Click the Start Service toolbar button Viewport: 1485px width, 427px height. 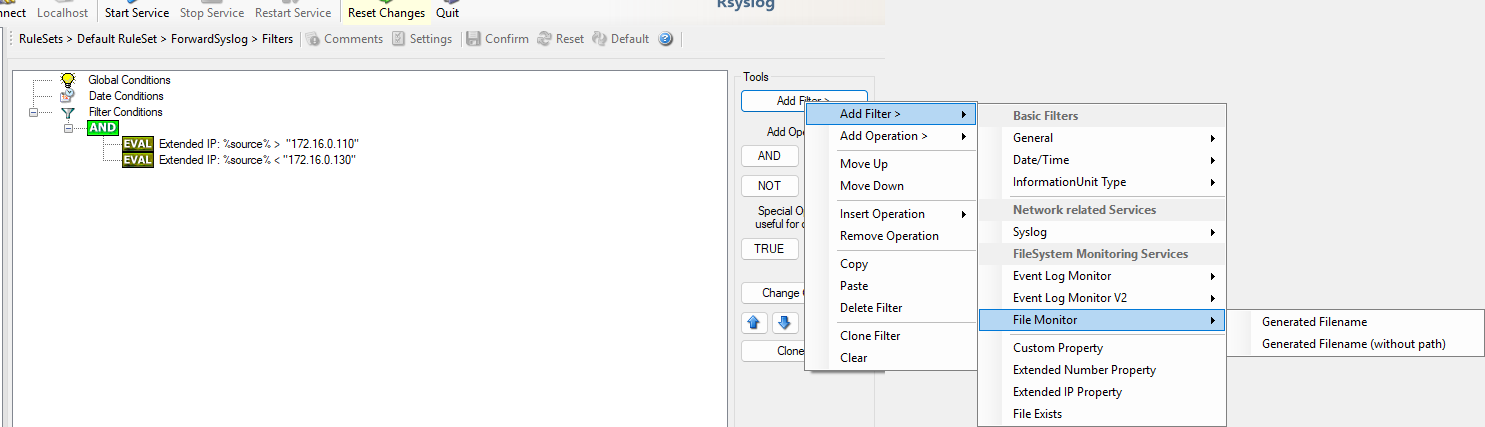click(x=137, y=13)
